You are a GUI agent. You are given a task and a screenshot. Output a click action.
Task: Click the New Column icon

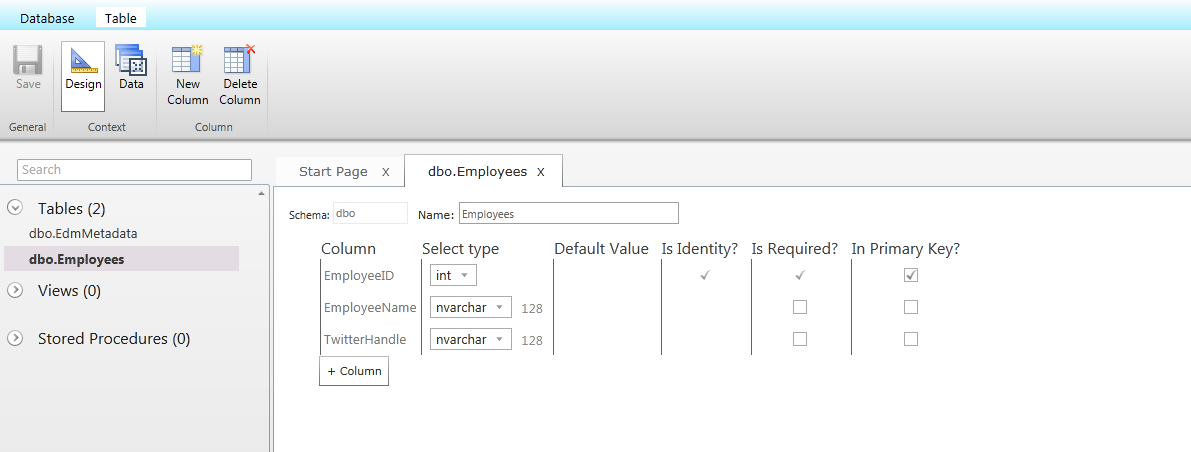(187, 61)
